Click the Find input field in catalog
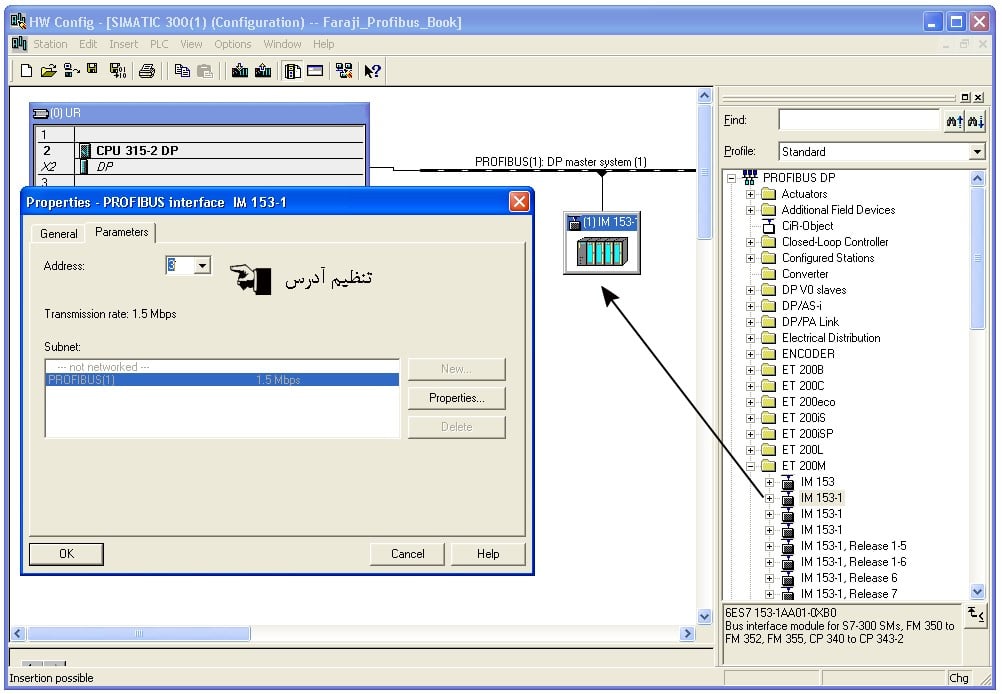 (861, 120)
